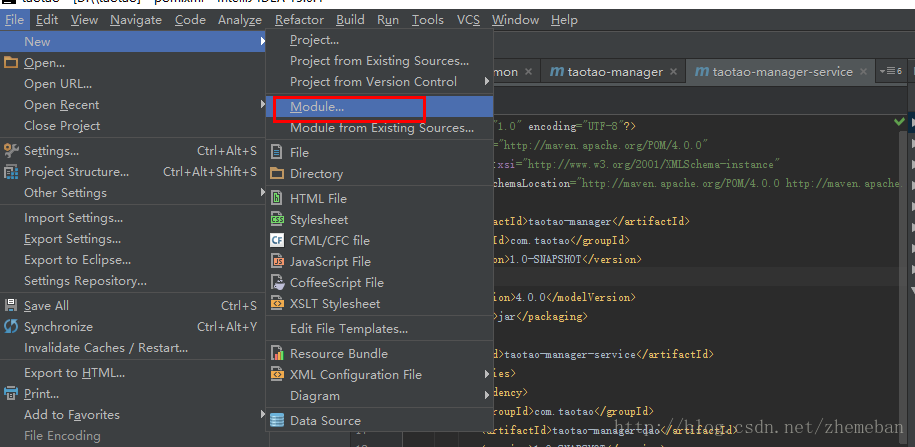
Task: Click the CoffeeScript File icon
Action: tap(277, 283)
